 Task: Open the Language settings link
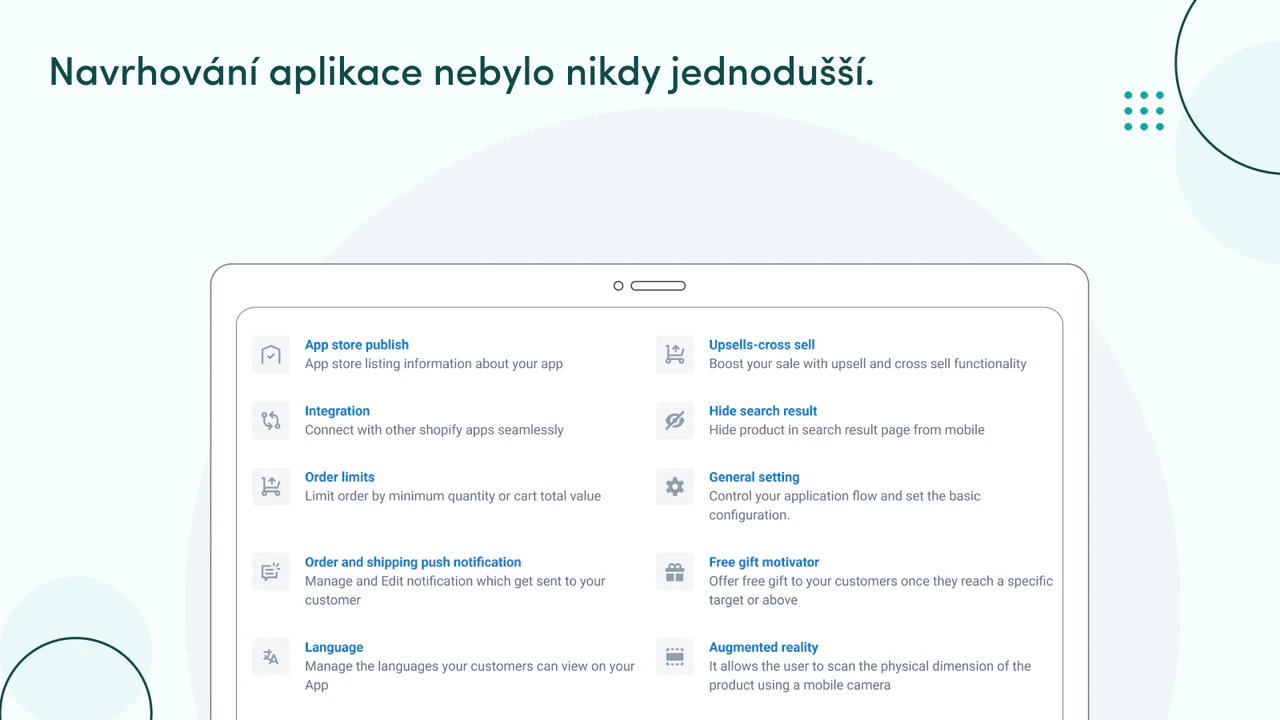point(334,647)
